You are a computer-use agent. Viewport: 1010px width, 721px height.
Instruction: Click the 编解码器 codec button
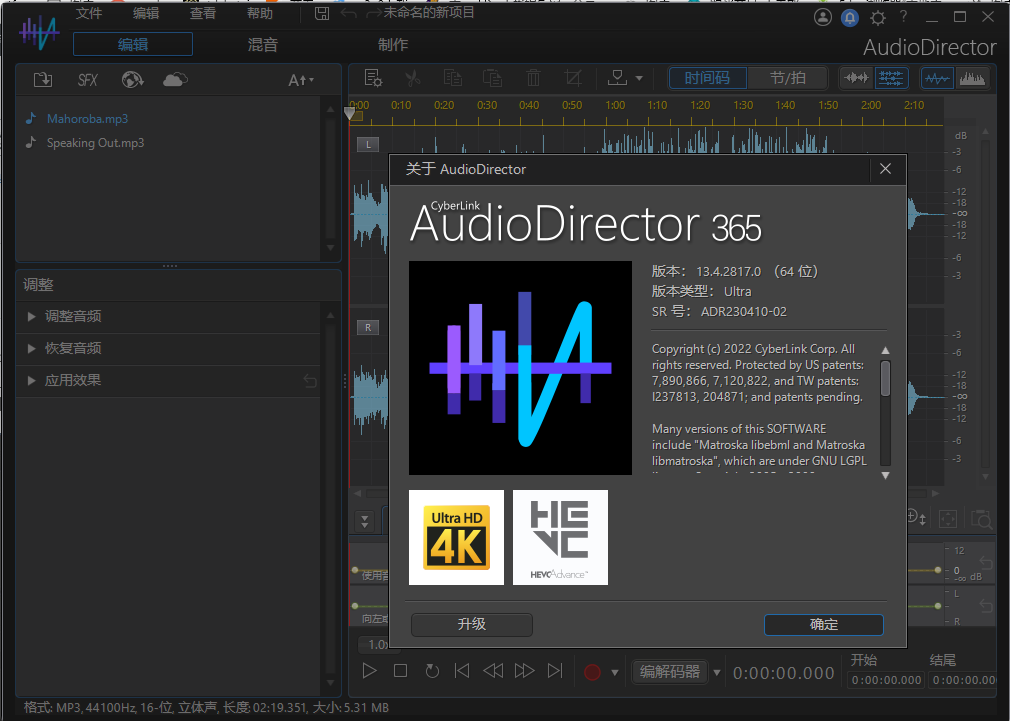(x=670, y=672)
